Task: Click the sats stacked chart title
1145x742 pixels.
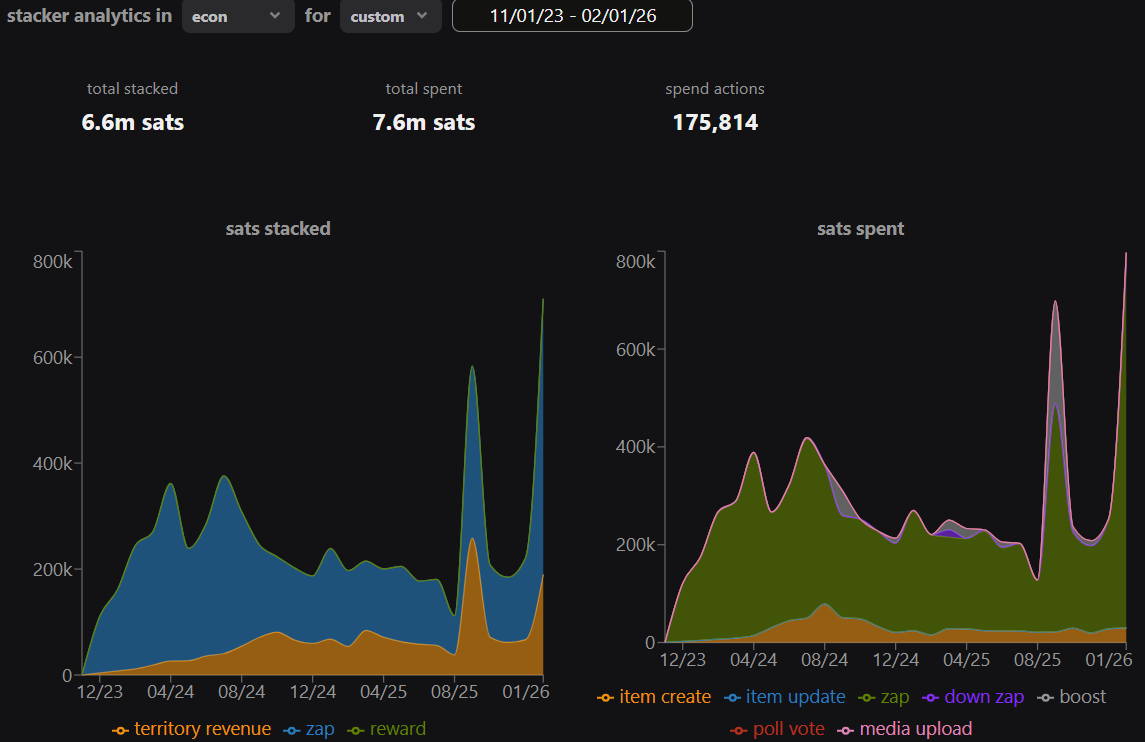Action: [278, 229]
